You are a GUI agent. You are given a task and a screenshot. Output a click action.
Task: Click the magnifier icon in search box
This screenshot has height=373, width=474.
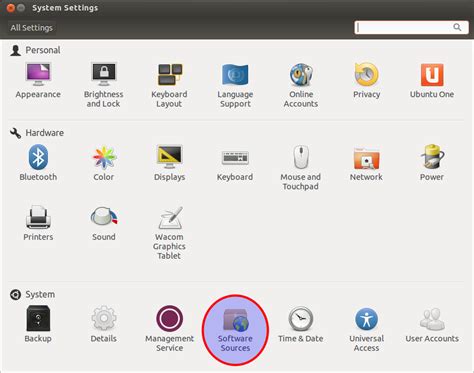click(457, 27)
